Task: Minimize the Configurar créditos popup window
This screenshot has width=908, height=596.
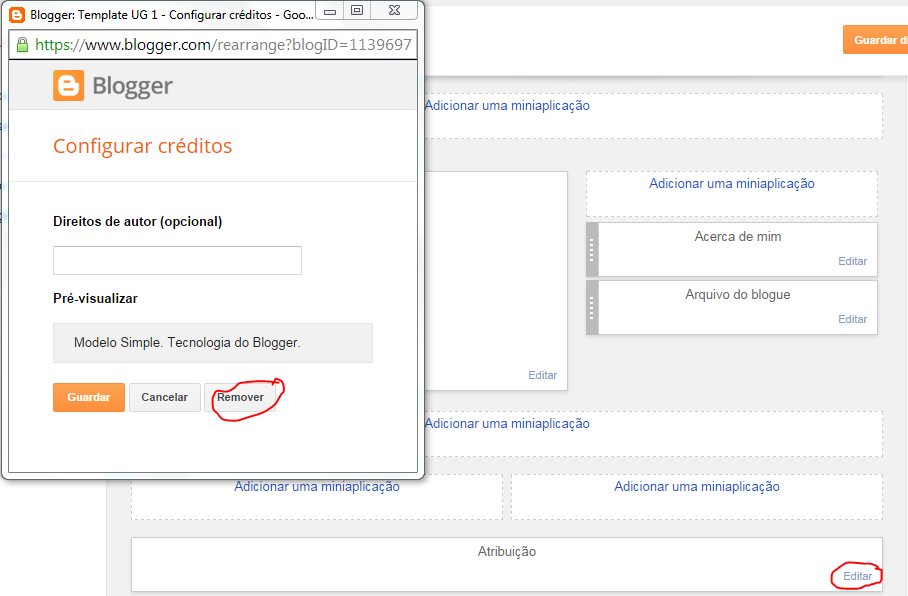Action: tap(329, 11)
